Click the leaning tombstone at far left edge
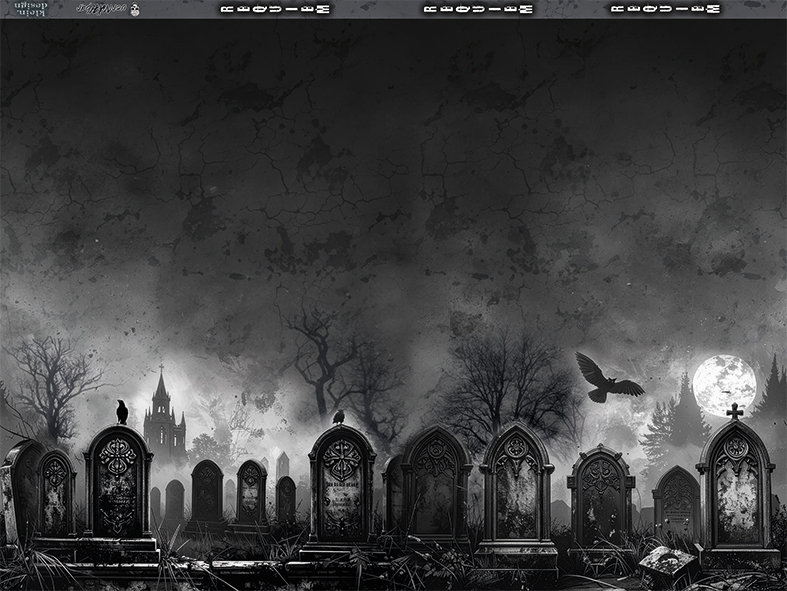 [18, 490]
